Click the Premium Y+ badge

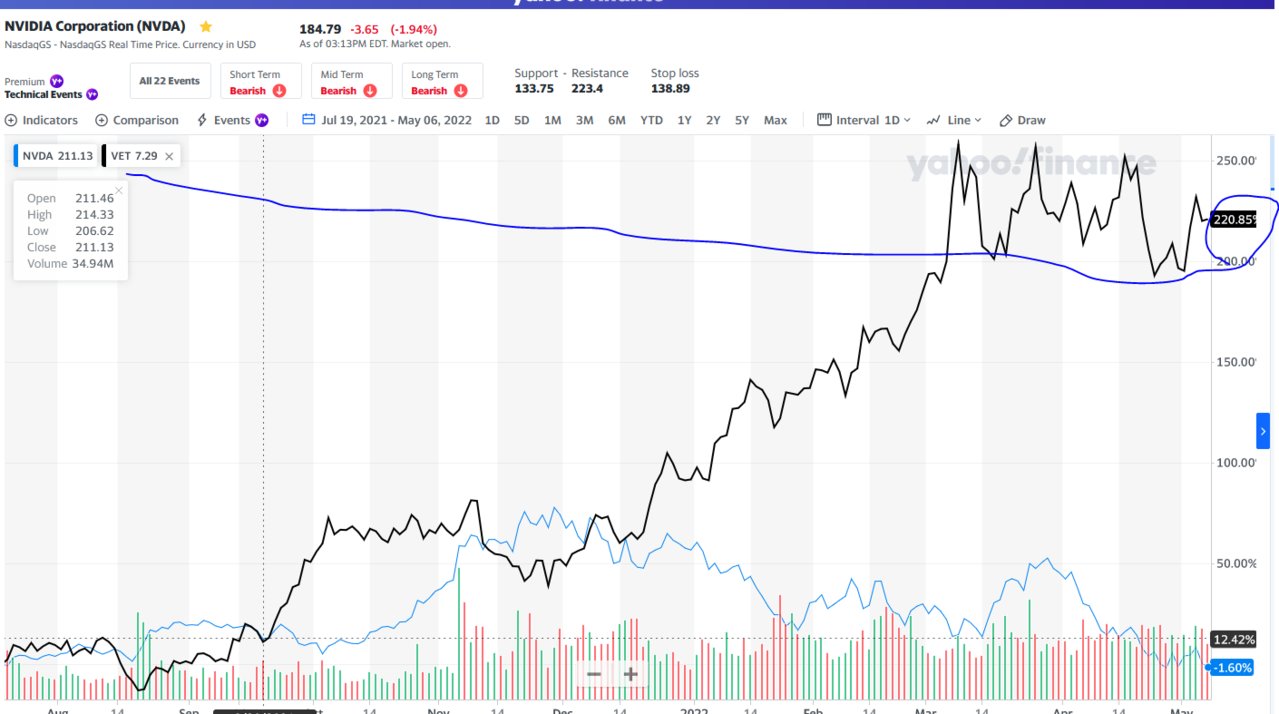[57, 81]
